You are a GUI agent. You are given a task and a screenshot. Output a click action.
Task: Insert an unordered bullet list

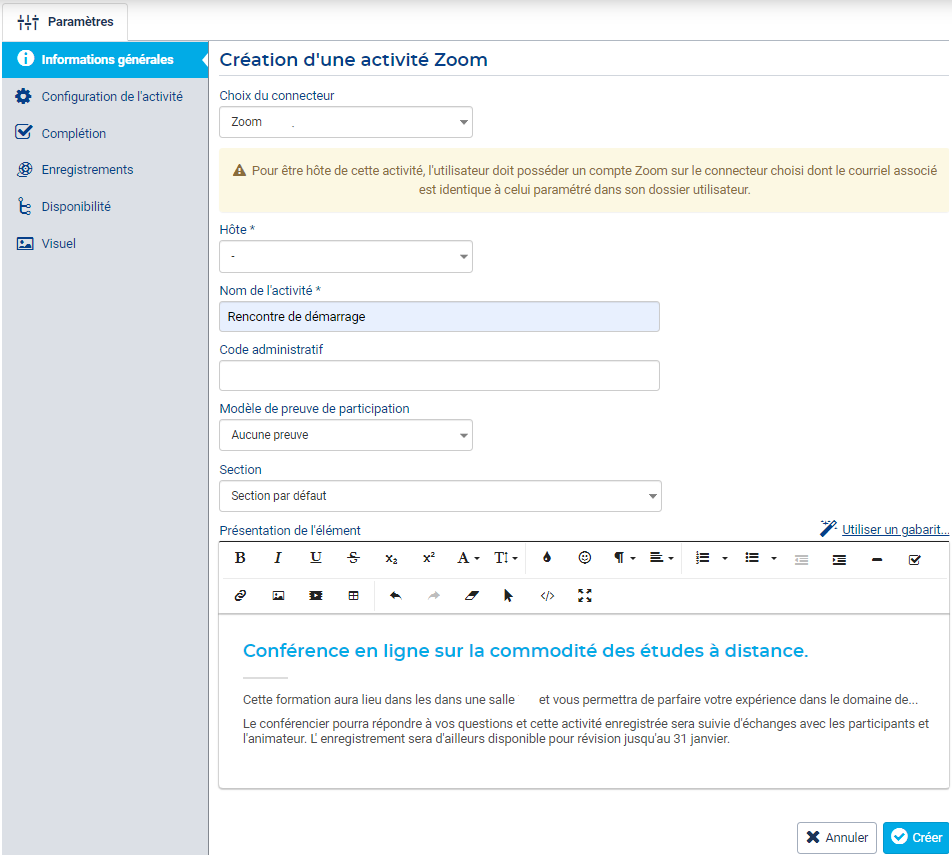pos(752,558)
